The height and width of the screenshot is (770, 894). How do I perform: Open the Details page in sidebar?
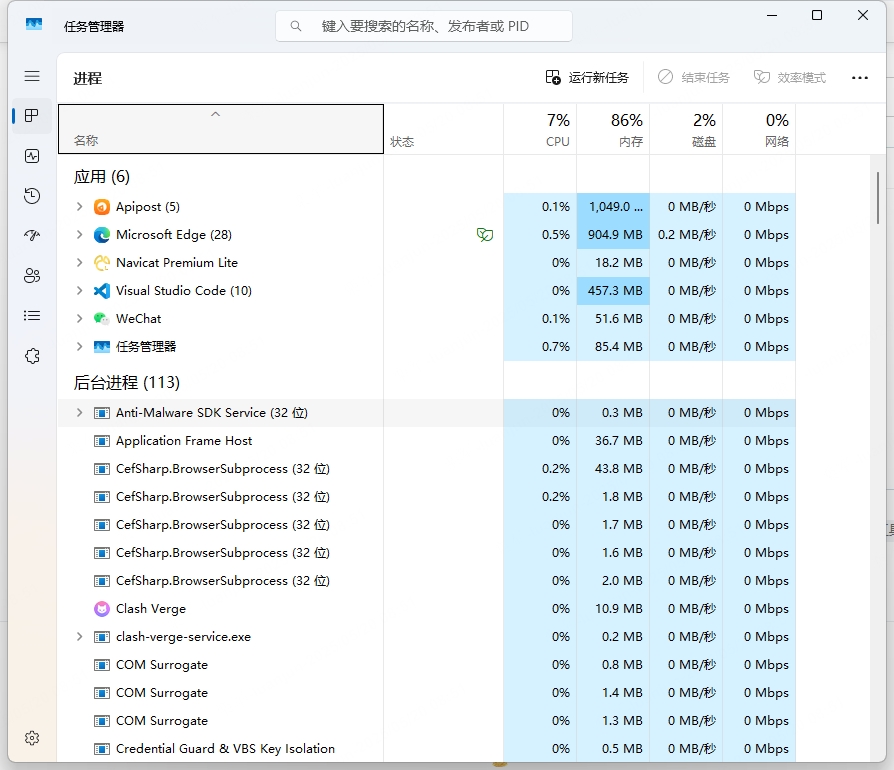click(x=32, y=316)
